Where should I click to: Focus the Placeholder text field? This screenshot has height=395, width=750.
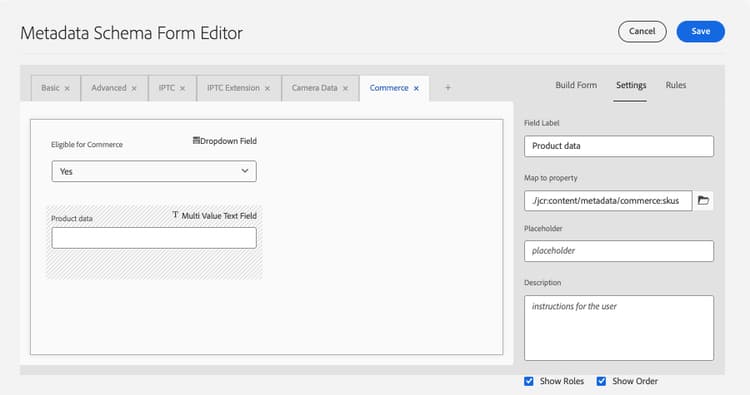[619, 251]
